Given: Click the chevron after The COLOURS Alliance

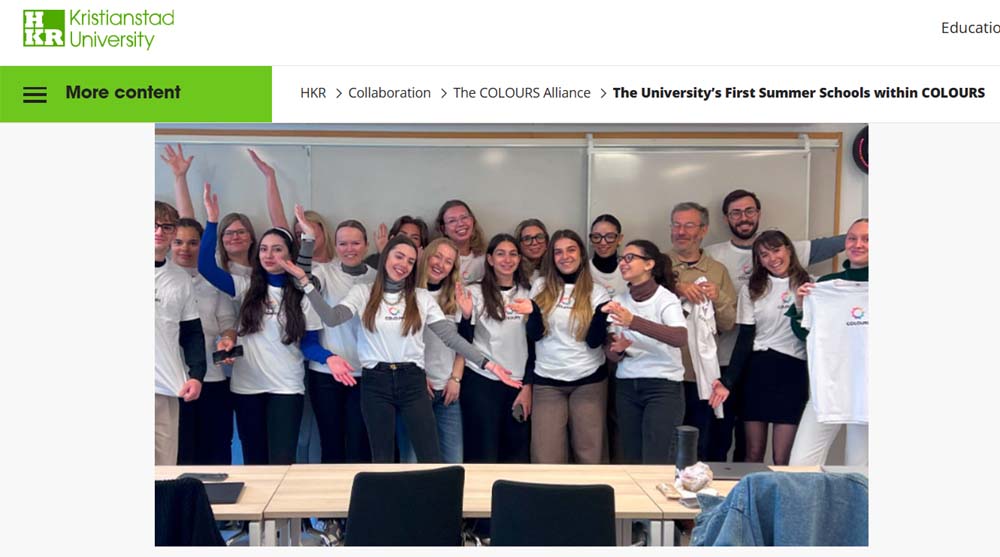Looking at the screenshot, I should pyautogui.click(x=603, y=94).
